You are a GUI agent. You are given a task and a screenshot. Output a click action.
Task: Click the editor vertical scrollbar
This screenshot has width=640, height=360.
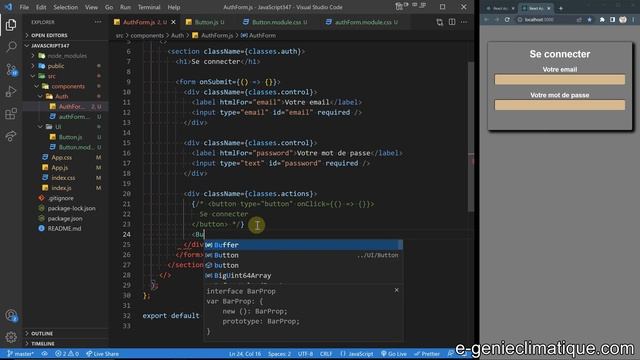click(x=471, y=137)
